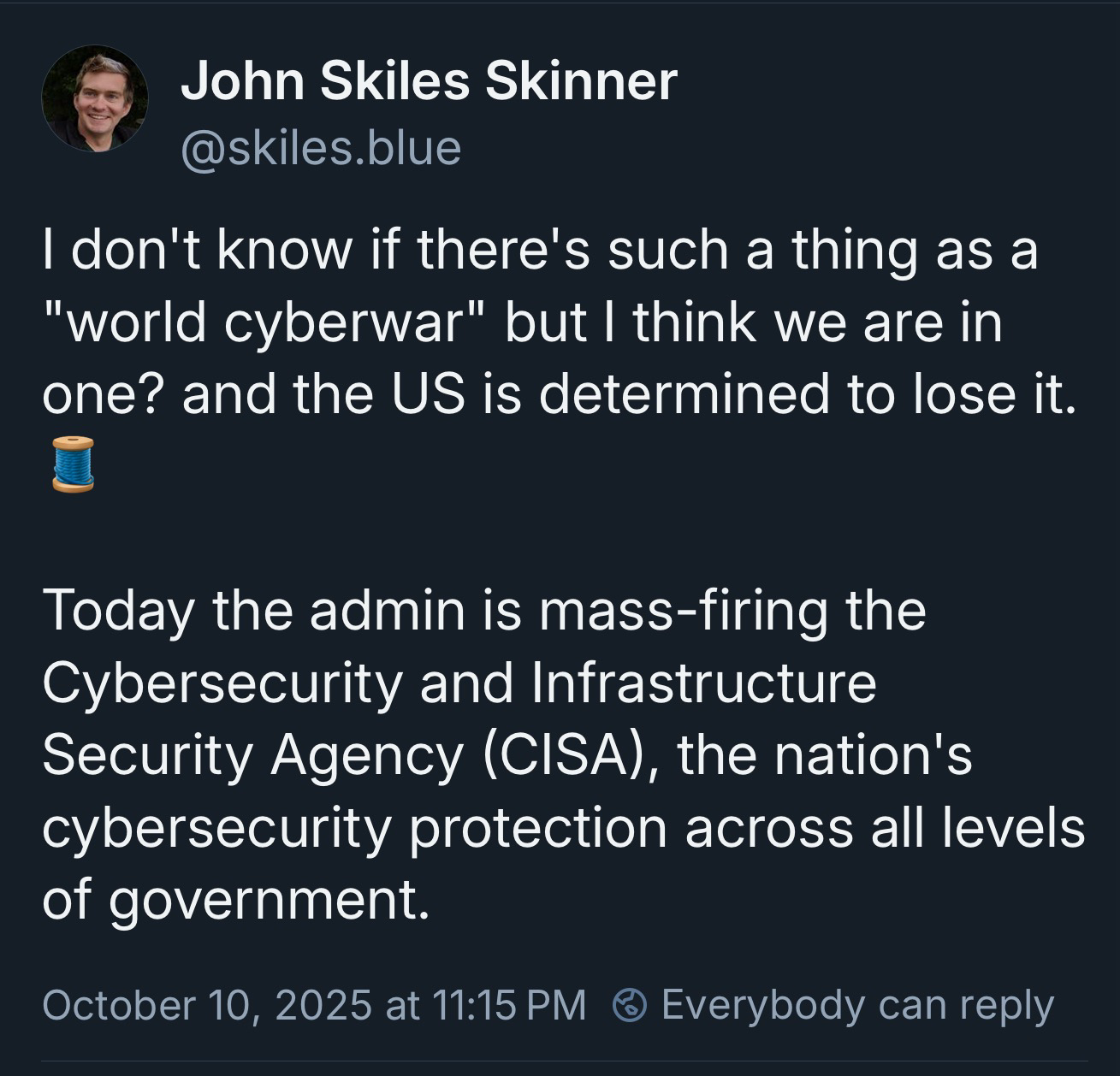Screen dimensions: 1120x1076
Task: Click the words "Security Agency"
Action: [253, 756]
